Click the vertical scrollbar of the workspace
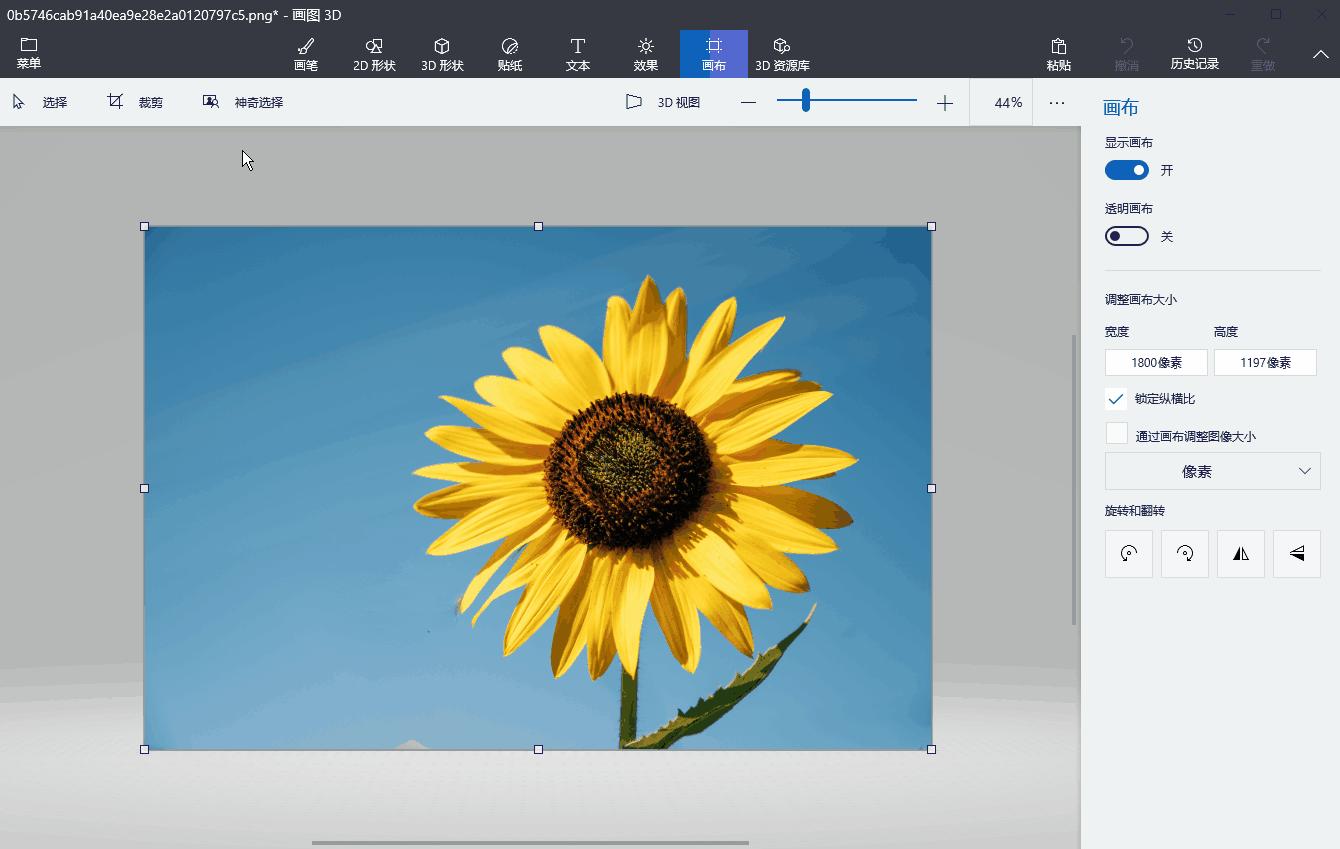This screenshot has width=1340, height=849. coord(1074,480)
